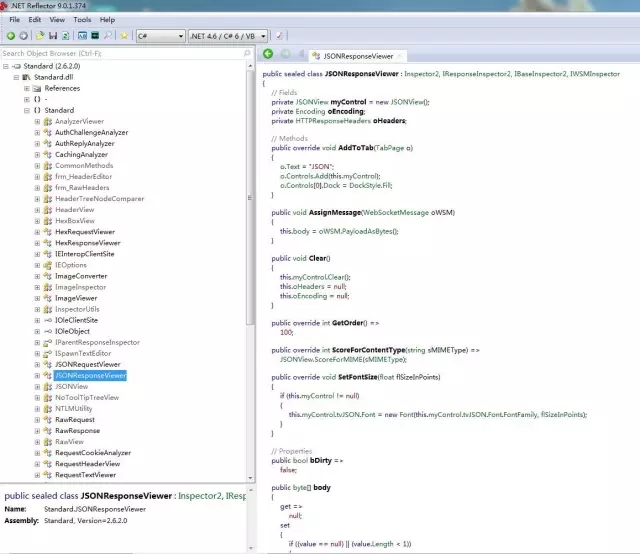Click the green Back arrow in main toolbar

tap(11, 36)
